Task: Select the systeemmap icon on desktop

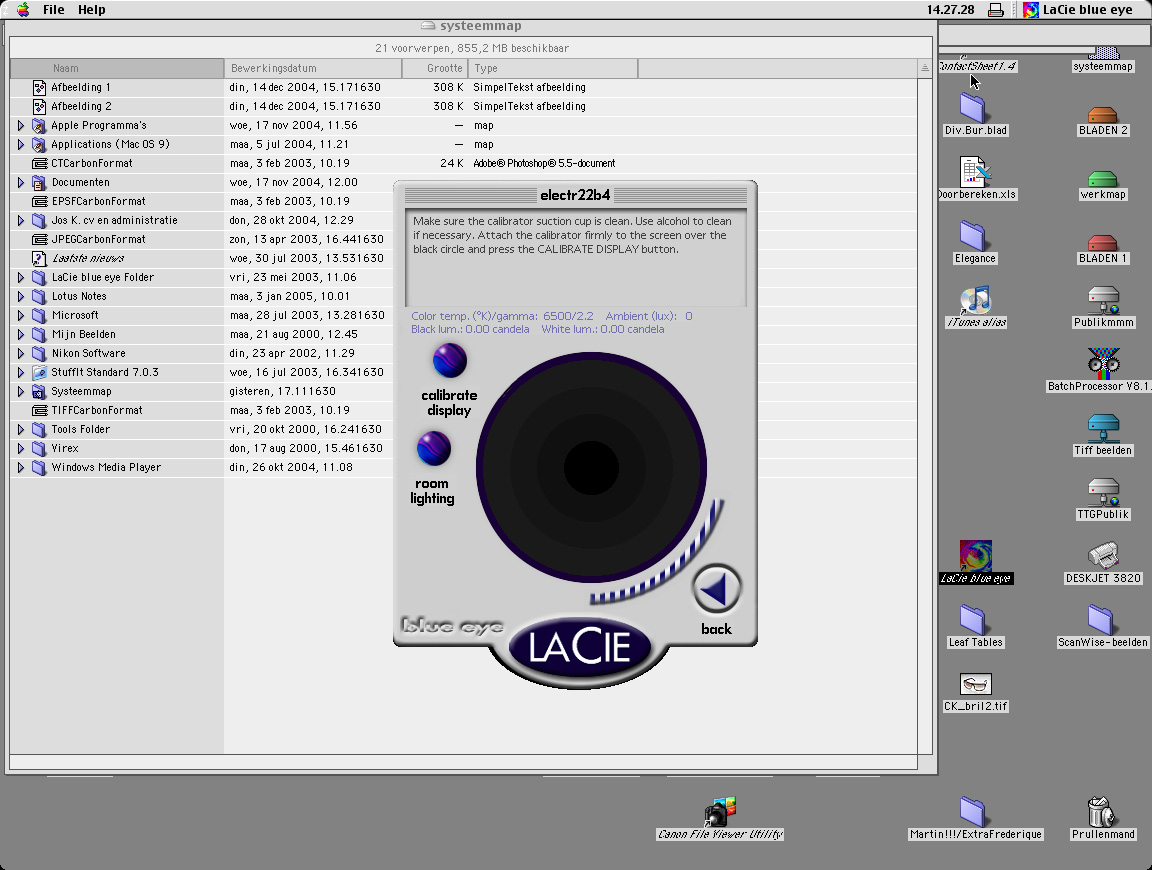Action: click(1103, 54)
